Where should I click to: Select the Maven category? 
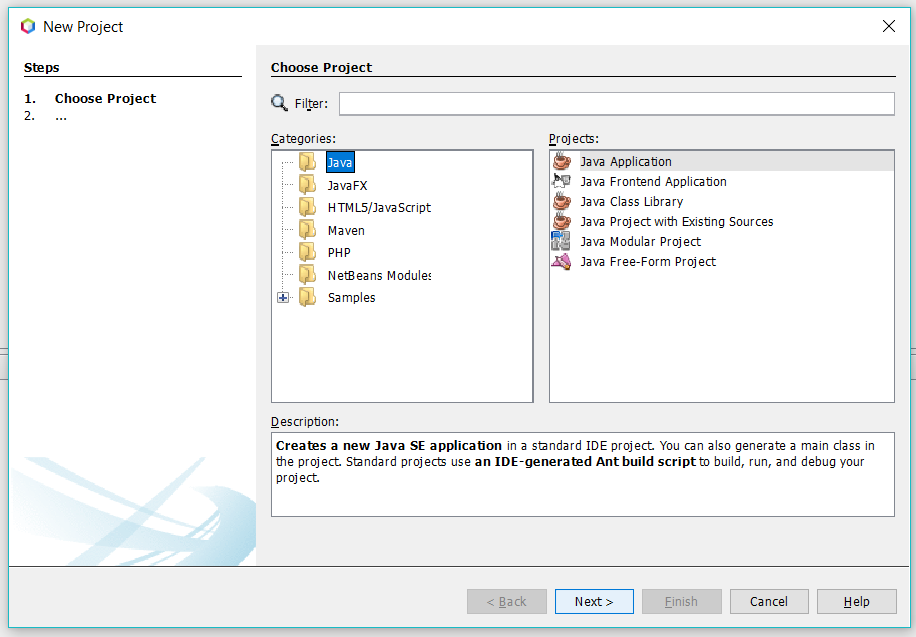click(346, 230)
